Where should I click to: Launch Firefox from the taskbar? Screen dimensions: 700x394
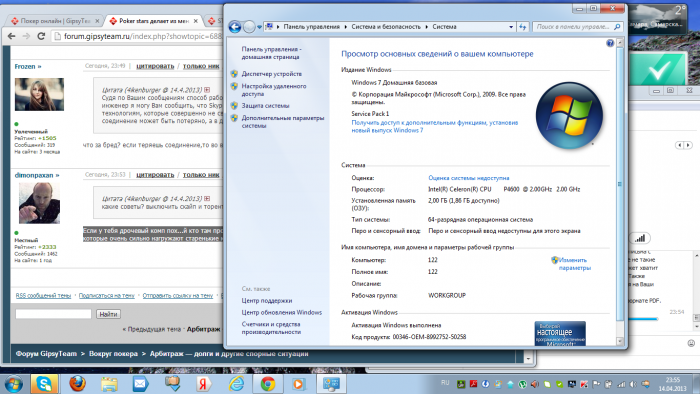pyautogui.click(x=77, y=384)
